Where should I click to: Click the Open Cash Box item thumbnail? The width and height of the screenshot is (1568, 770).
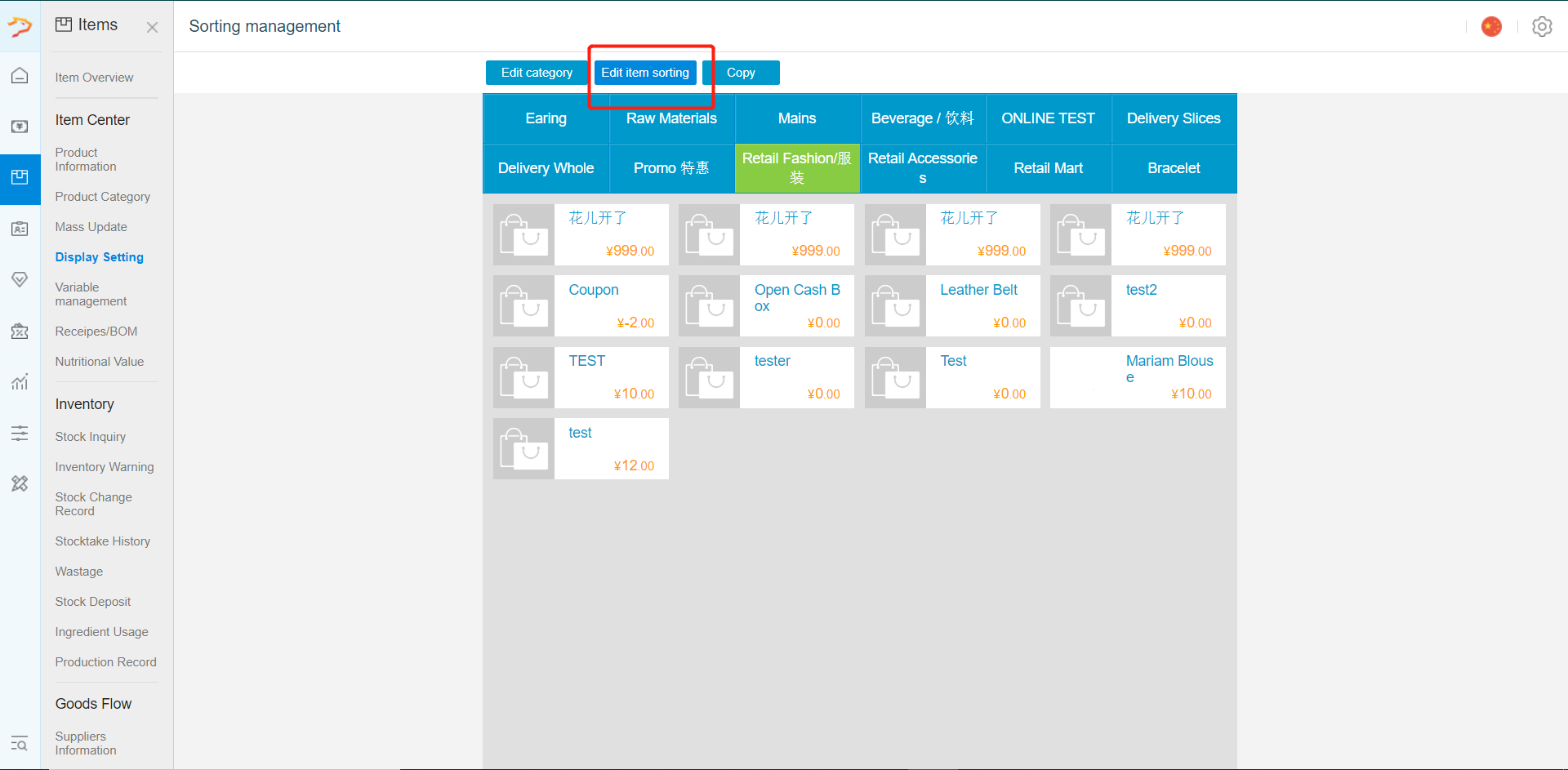[x=709, y=306]
